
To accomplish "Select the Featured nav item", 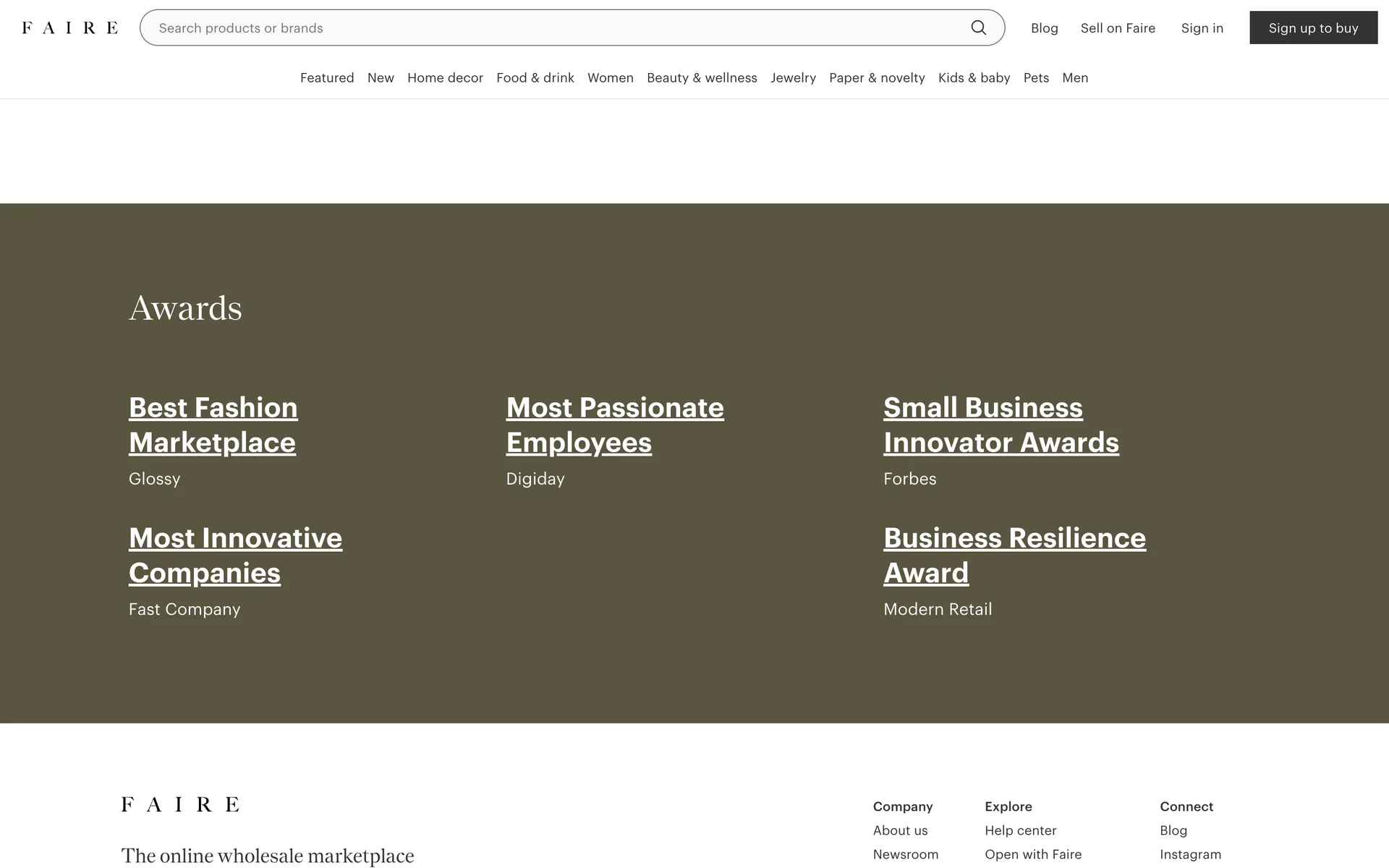I will (x=327, y=77).
